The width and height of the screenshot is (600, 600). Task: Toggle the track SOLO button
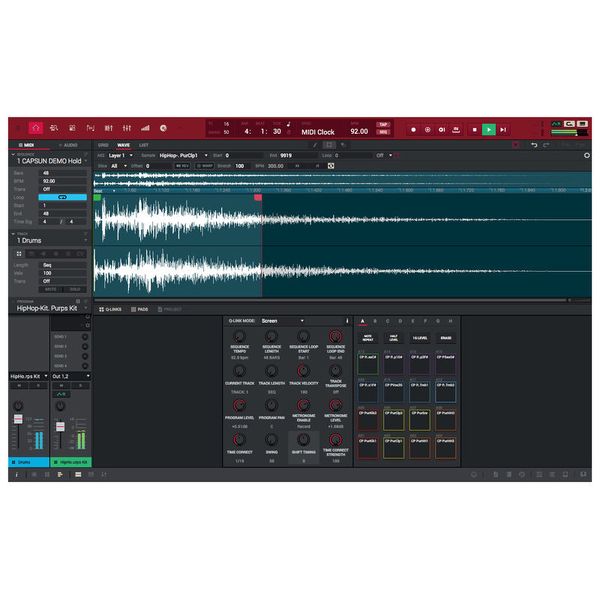pyautogui.click(x=75, y=289)
